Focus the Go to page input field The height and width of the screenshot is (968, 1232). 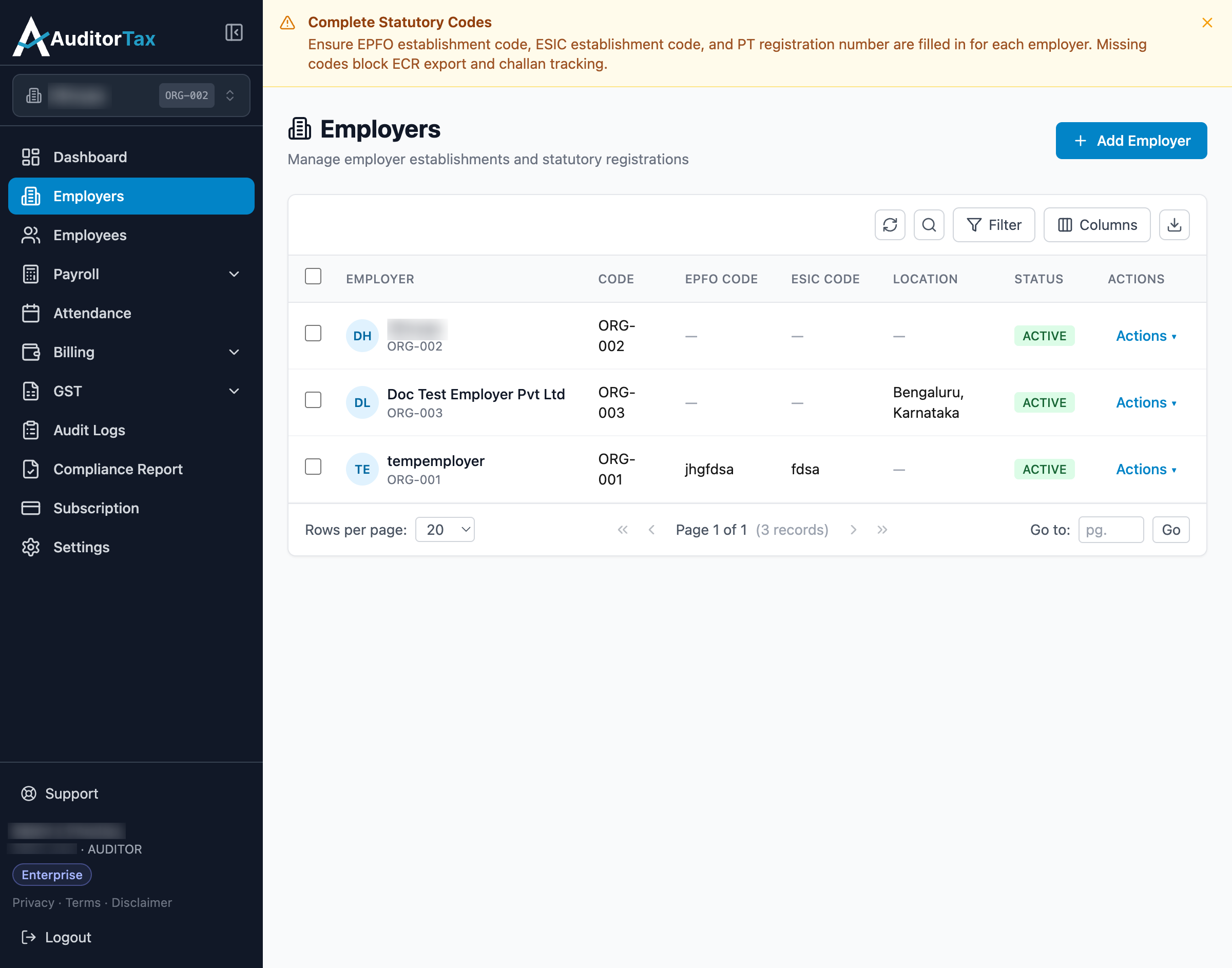click(x=1111, y=529)
